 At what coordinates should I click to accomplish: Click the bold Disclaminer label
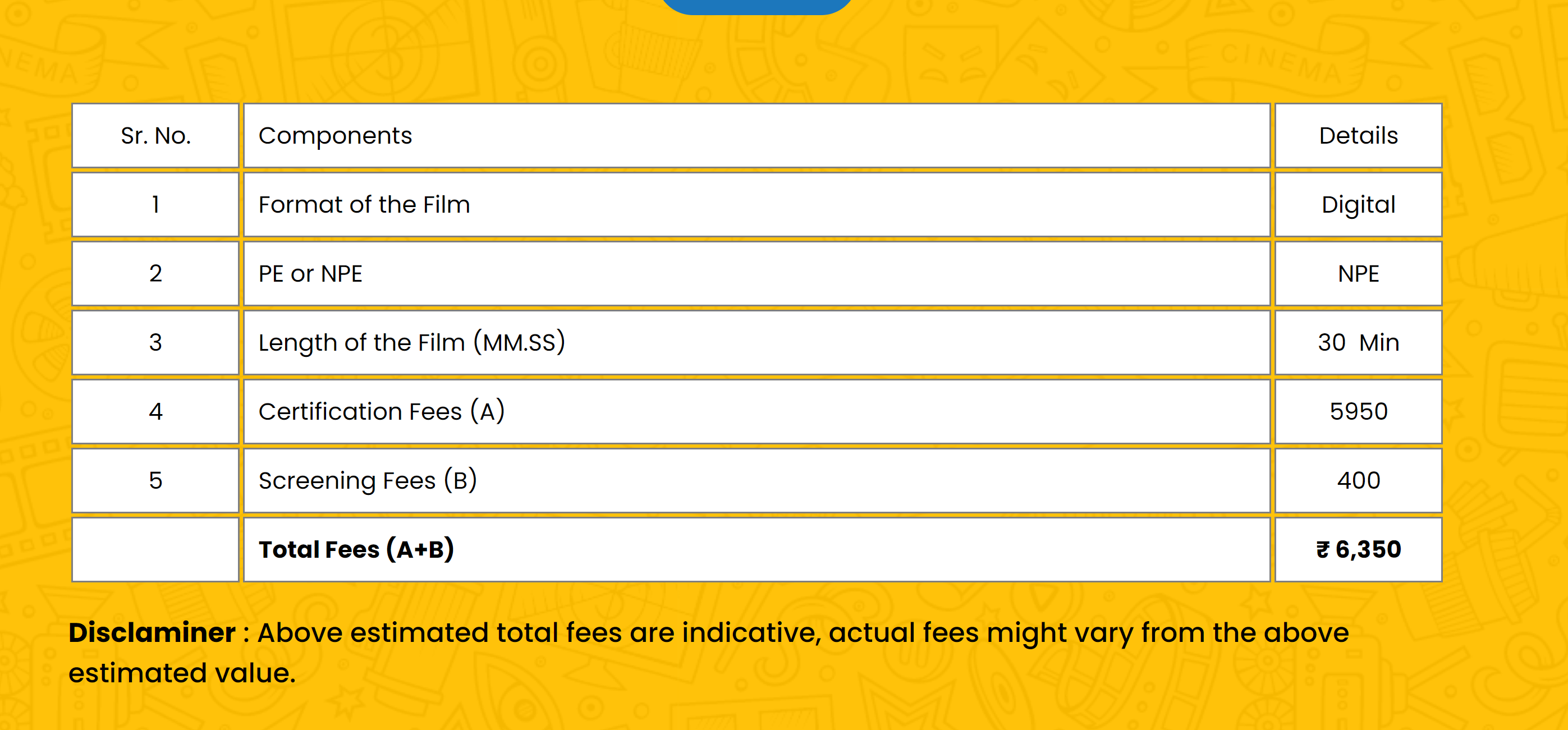(152, 632)
